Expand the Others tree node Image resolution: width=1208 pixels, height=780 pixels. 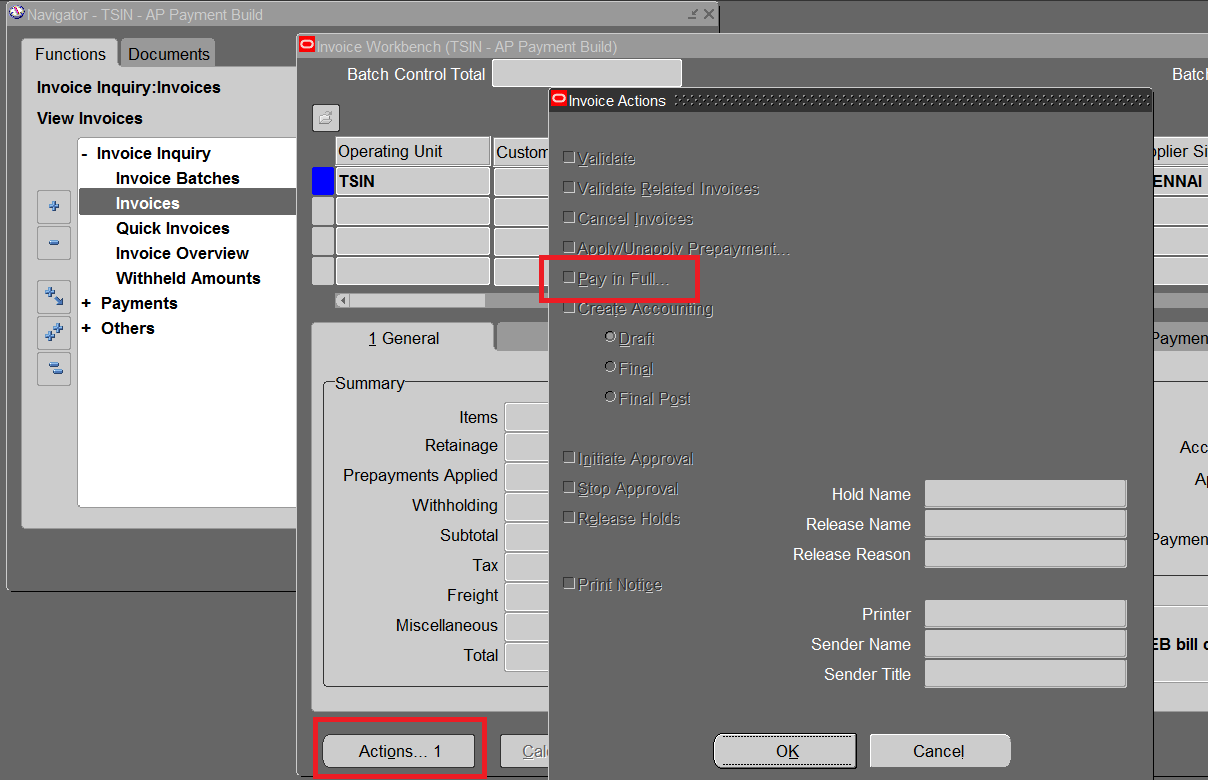(87, 328)
